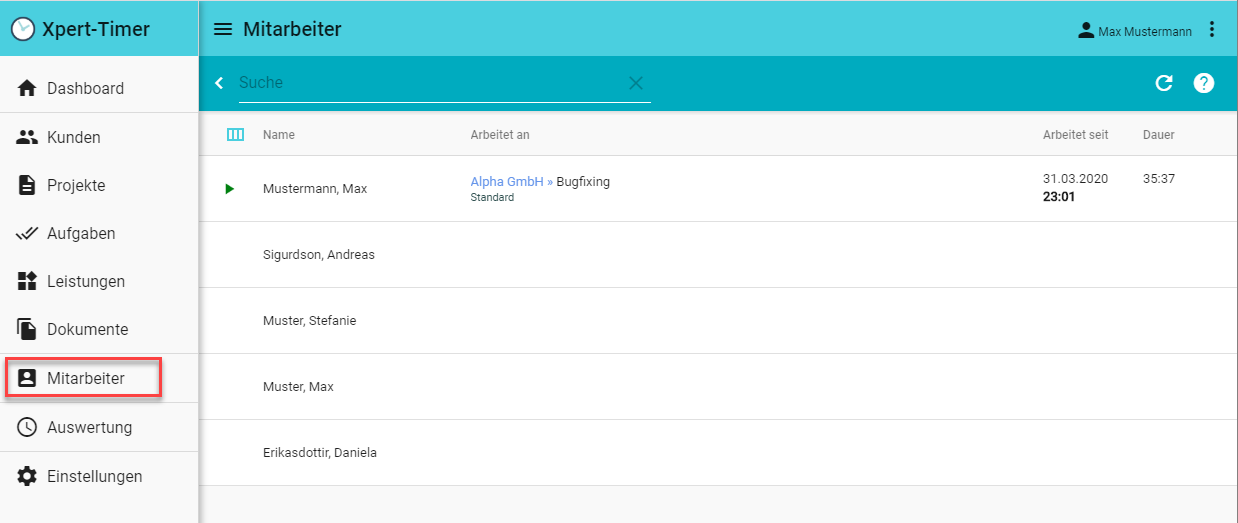The image size is (1238, 523).
Task: Open Einstellungen settings
Action: [94, 476]
